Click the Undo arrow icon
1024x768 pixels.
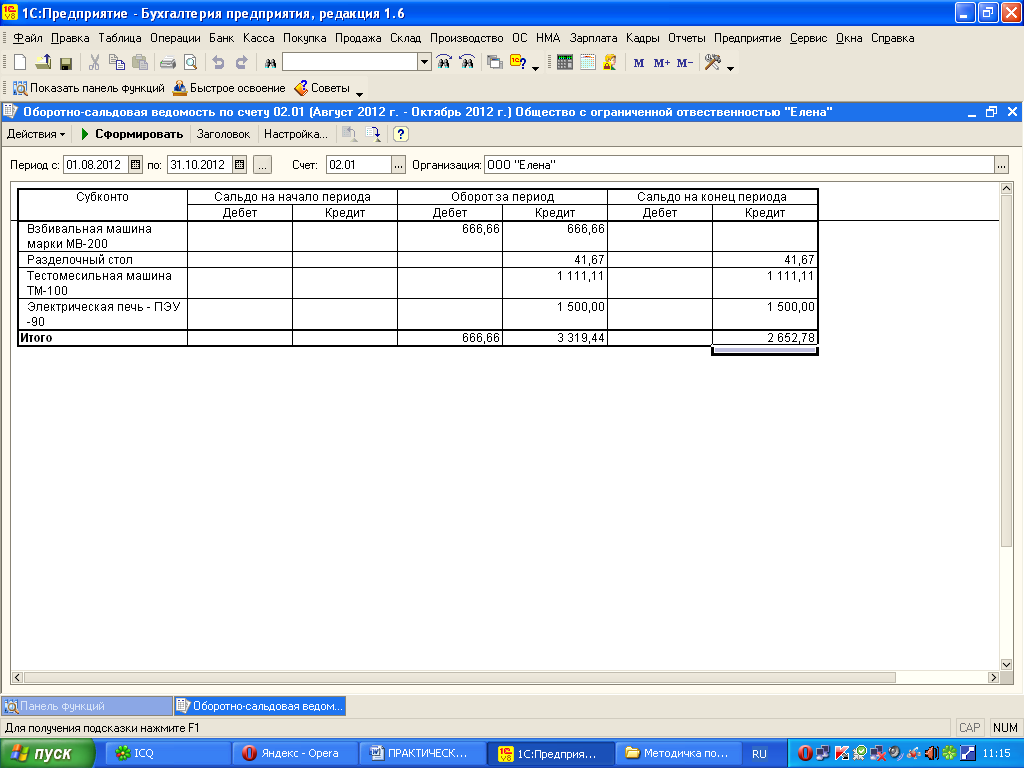(218, 63)
